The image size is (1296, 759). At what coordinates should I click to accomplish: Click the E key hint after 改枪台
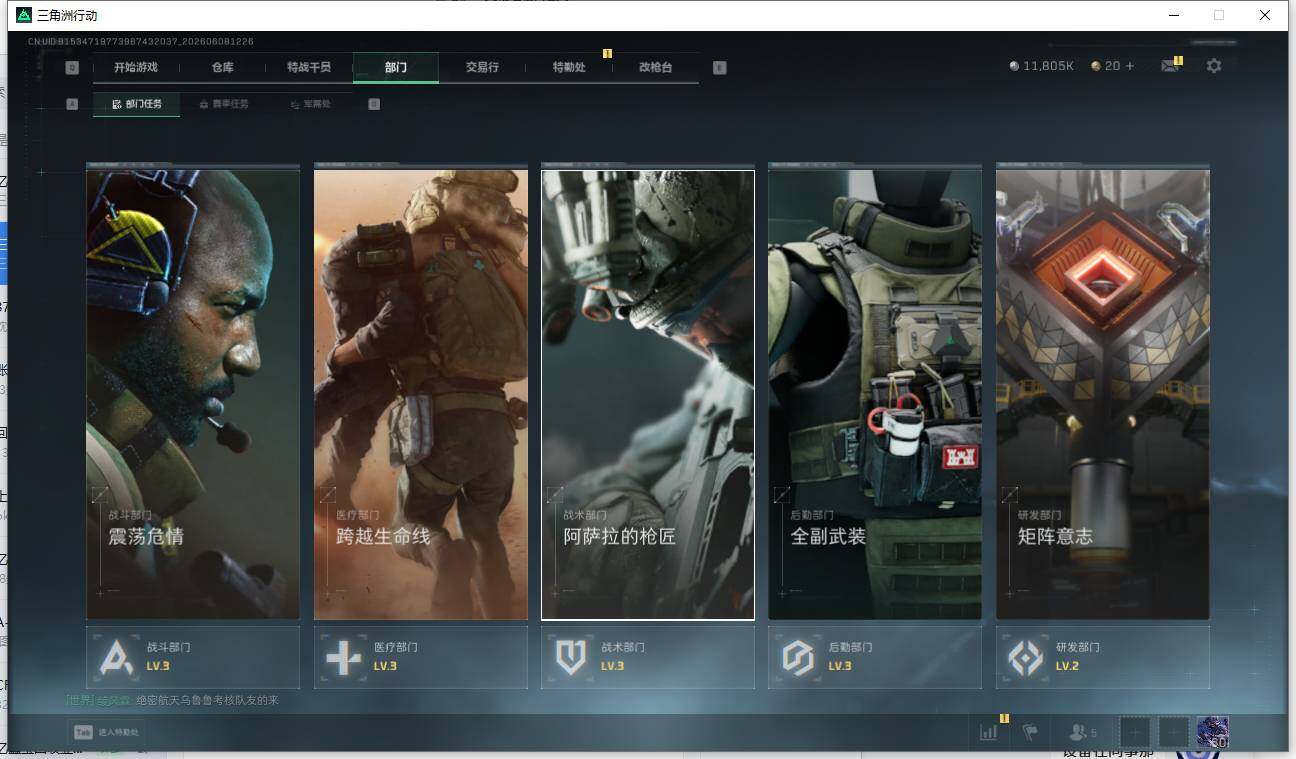click(x=719, y=68)
